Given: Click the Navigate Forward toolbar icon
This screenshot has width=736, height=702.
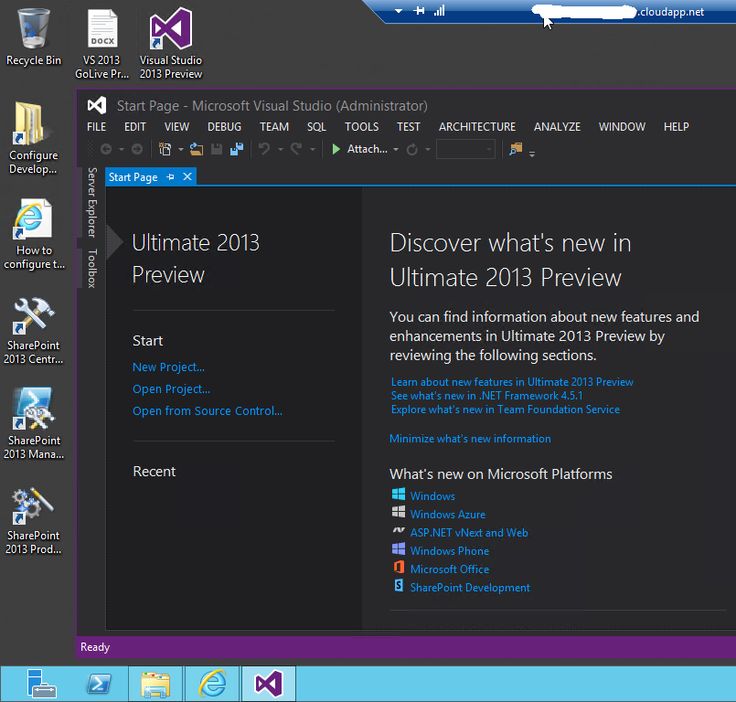Looking at the screenshot, I should coord(137,149).
